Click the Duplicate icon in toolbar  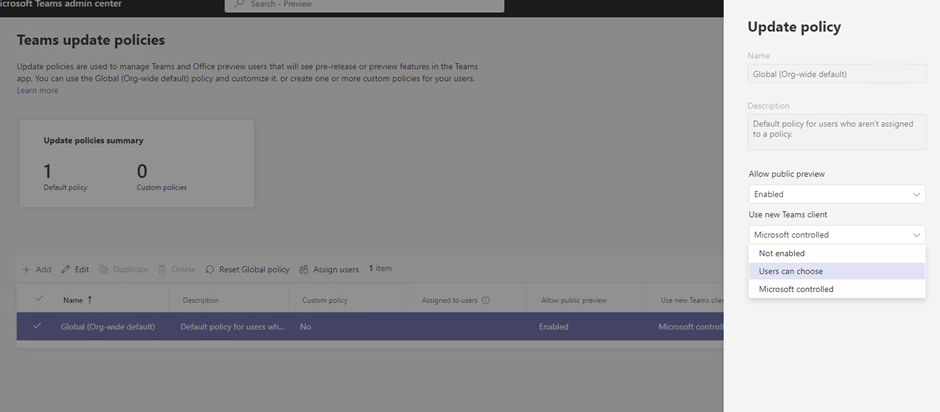click(105, 270)
